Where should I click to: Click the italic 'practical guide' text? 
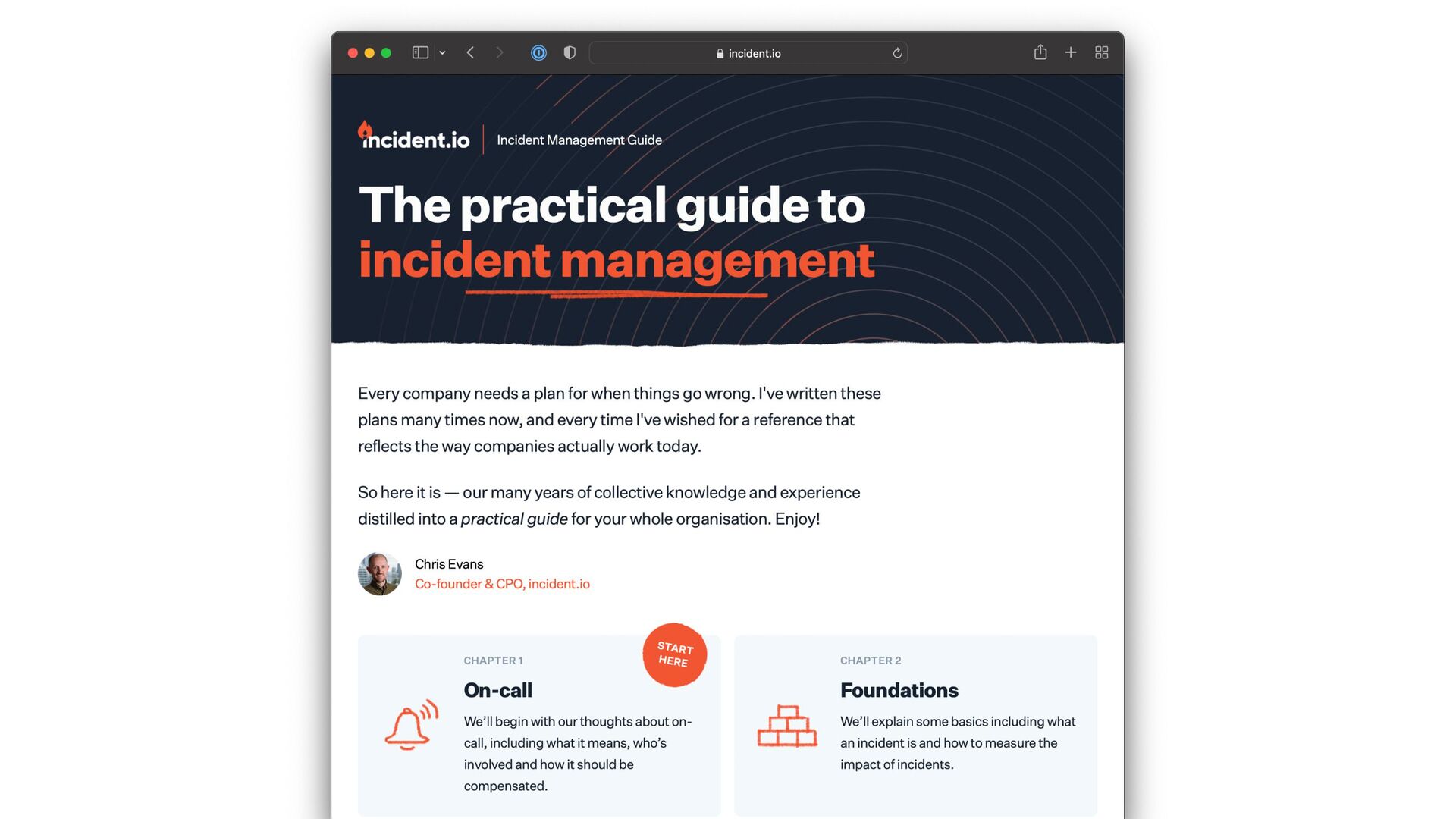tap(514, 519)
